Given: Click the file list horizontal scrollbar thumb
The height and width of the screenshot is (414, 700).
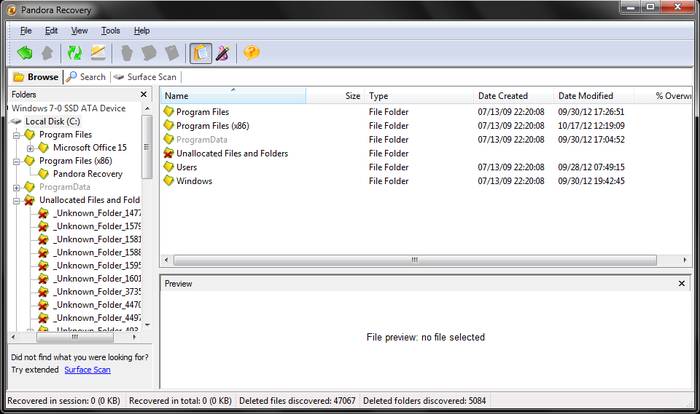Looking at the screenshot, I should click(x=415, y=259).
